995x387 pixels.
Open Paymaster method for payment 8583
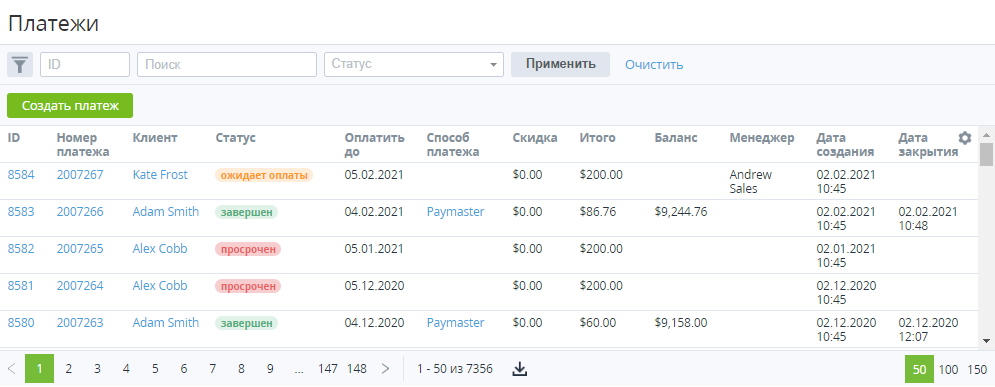pos(455,212)
